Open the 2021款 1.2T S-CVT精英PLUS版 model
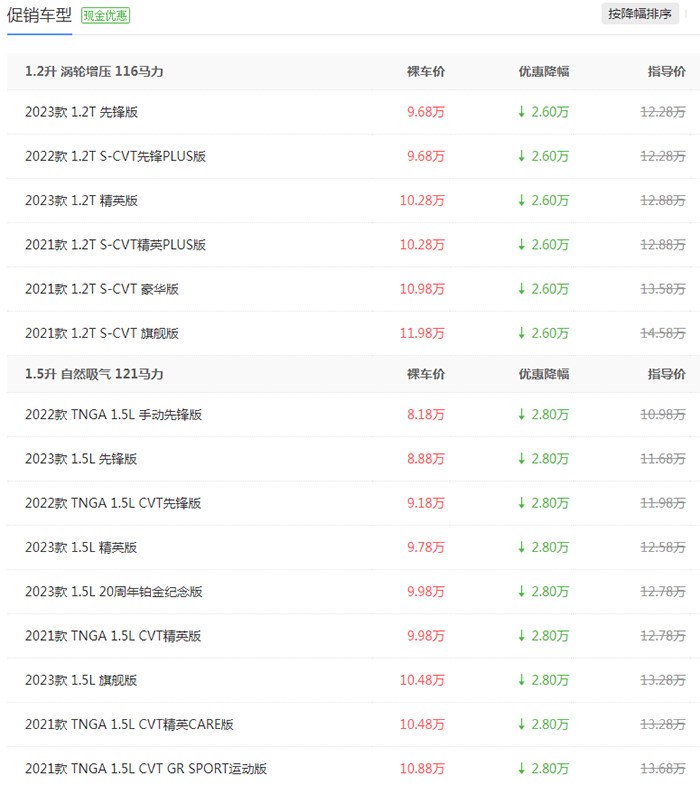 (x=116, y=245)
